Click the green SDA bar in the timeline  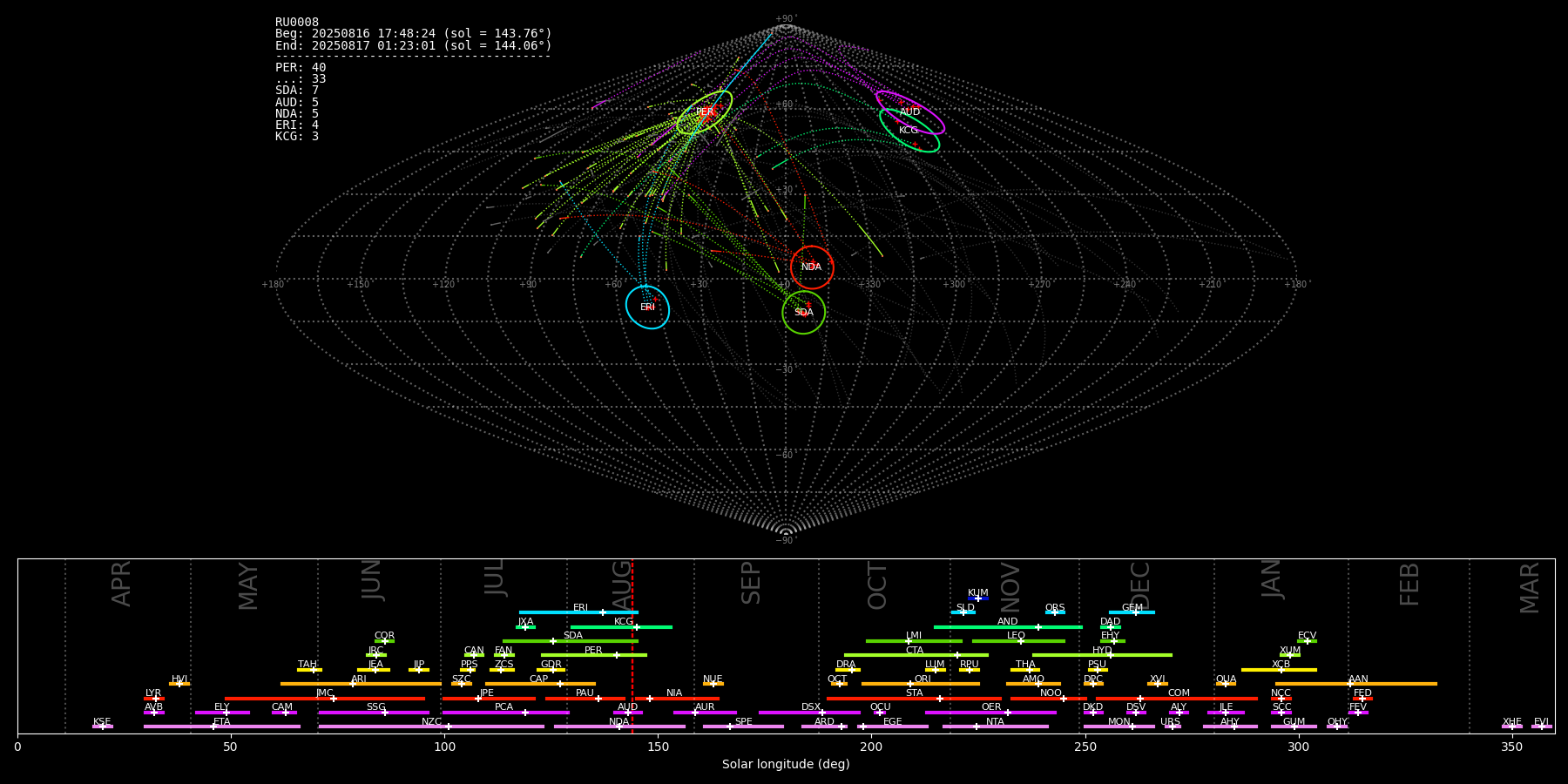coord(571,641)
